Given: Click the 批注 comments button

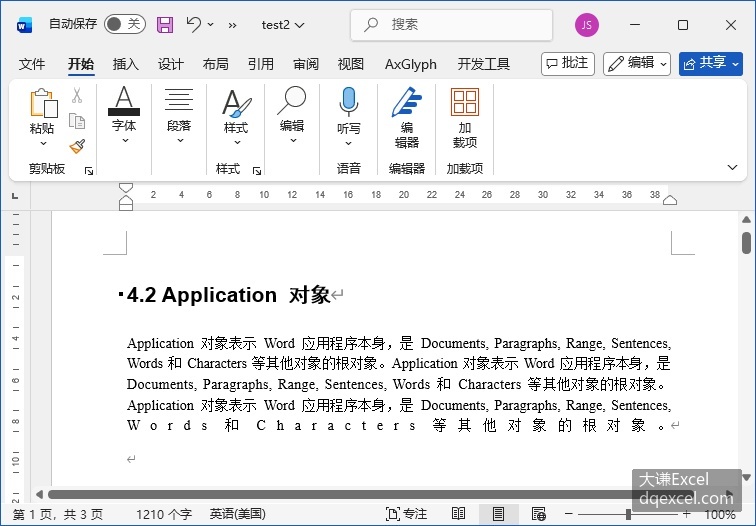Looking at the screenshot, I should tap(568, 64).
